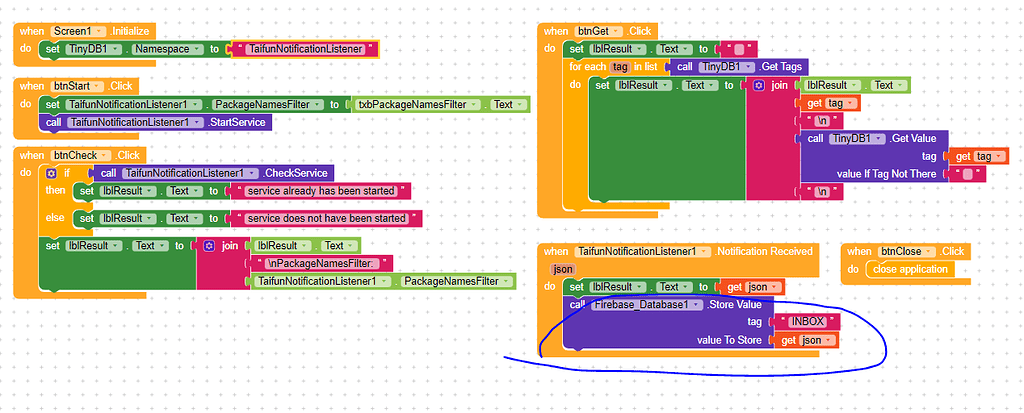
Task: Click "value If Tag Not There" label
Action: pos(886,174)
